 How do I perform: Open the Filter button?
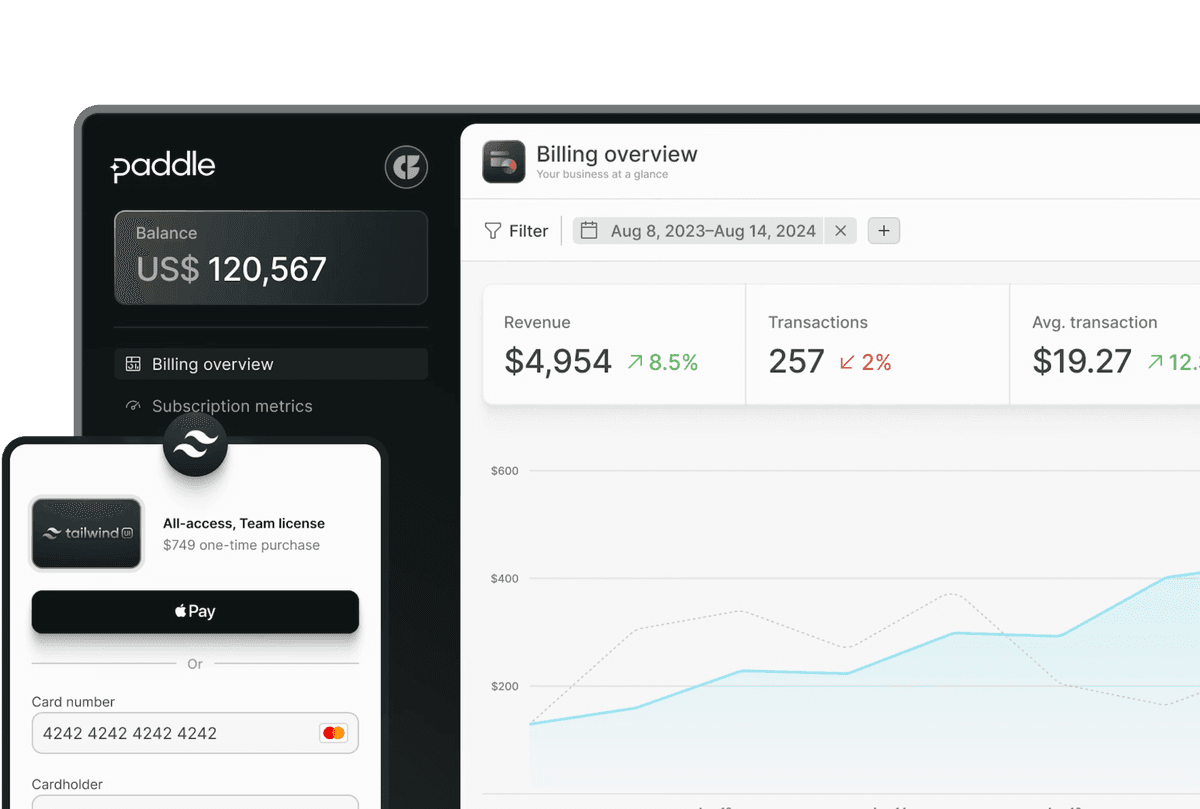tap(516, 231)
